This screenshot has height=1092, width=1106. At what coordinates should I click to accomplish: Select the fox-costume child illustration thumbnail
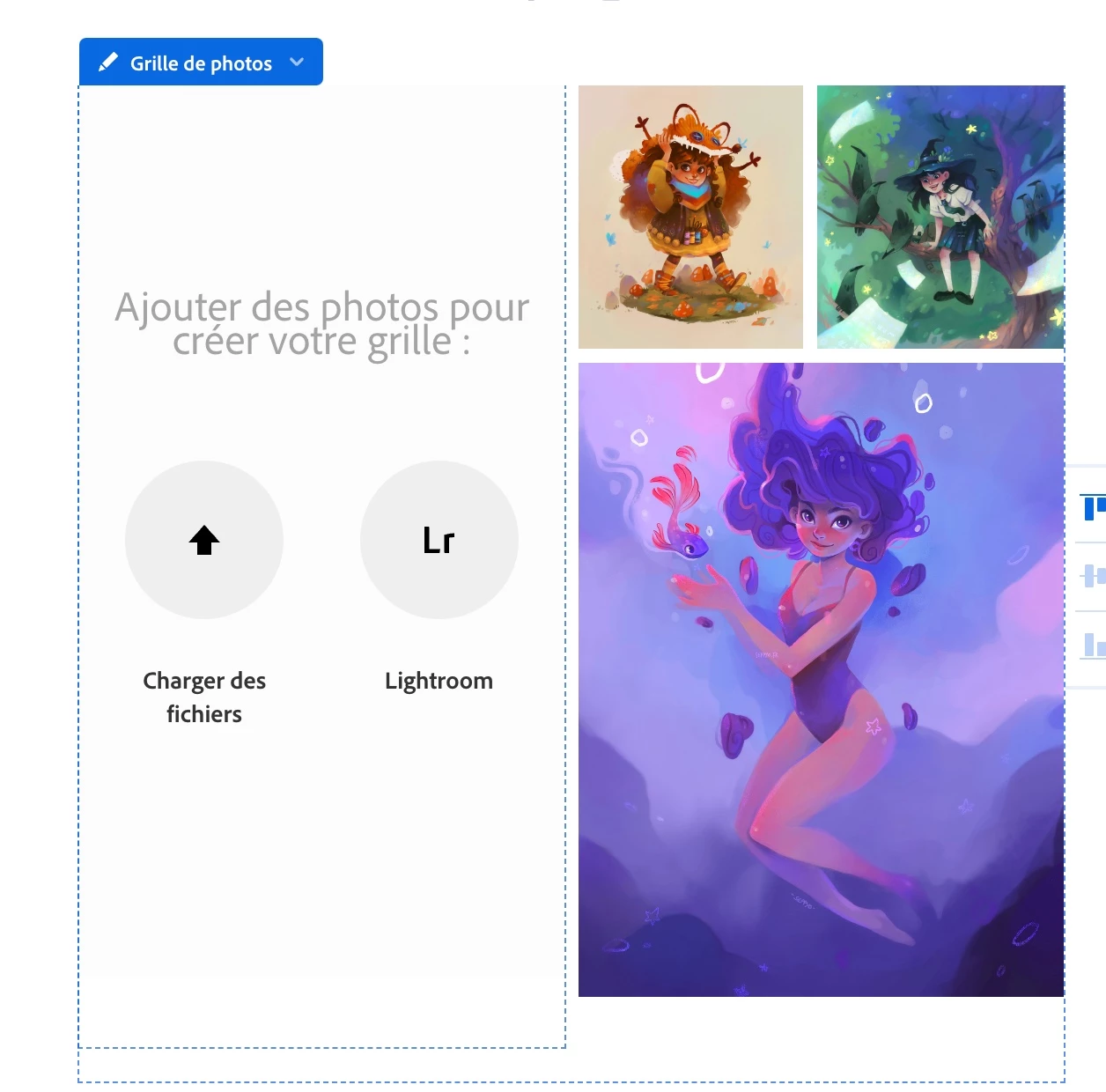click(x=690, y=217)
